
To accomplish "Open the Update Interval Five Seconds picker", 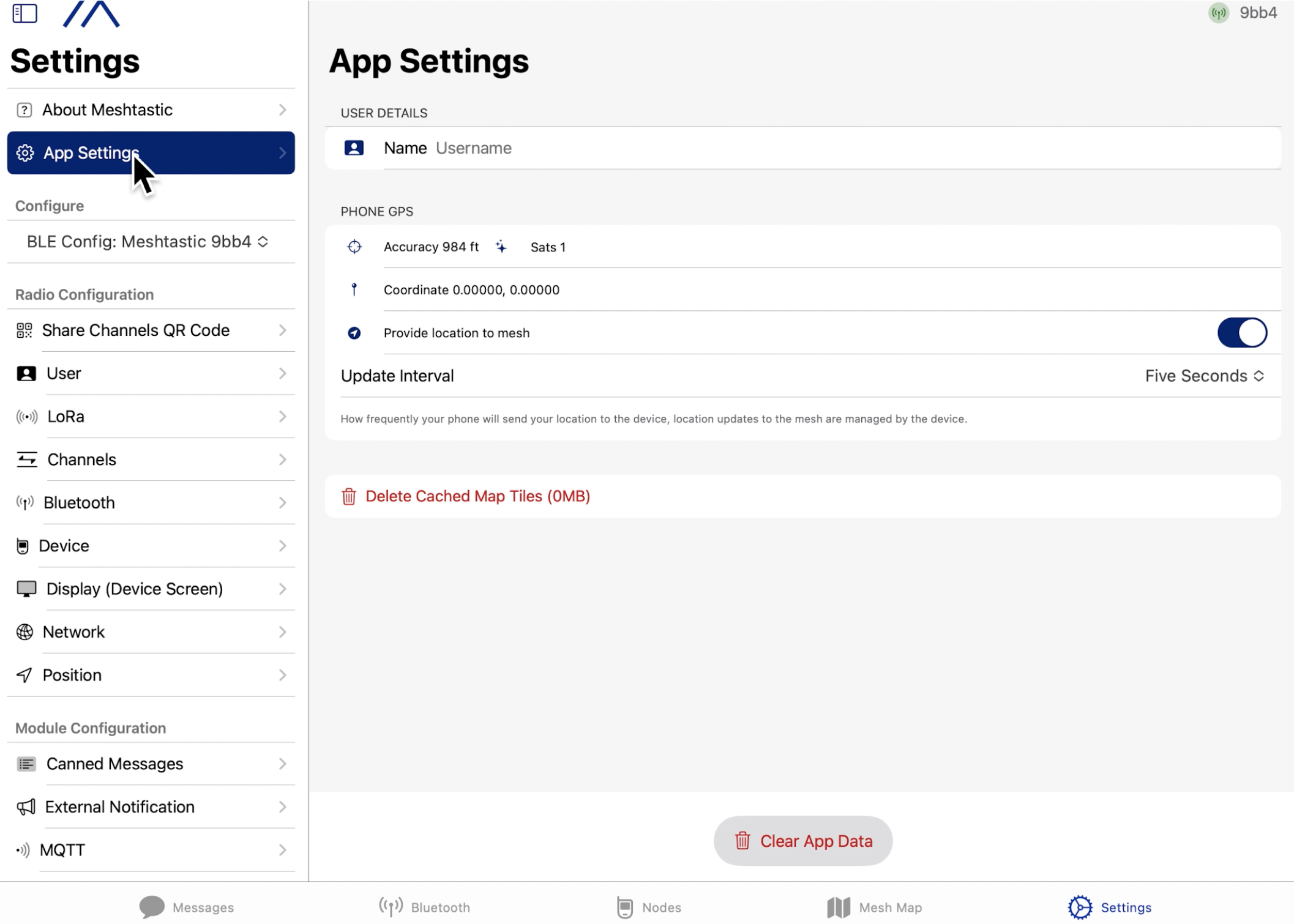I will [1204, 376].
